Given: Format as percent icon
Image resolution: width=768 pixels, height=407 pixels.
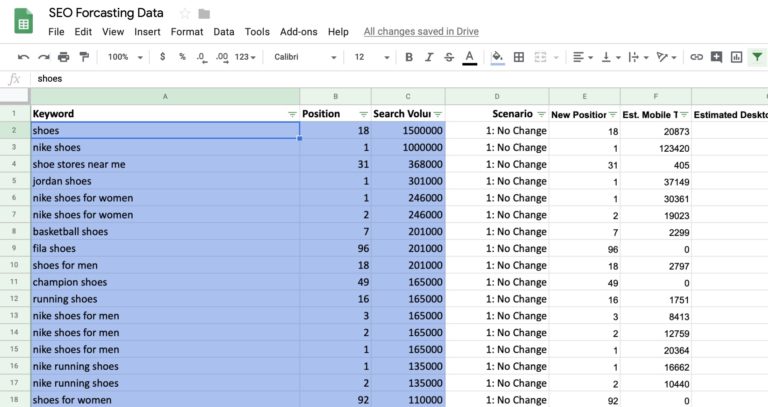Looking at the screenshot, I should coord(182,57).
